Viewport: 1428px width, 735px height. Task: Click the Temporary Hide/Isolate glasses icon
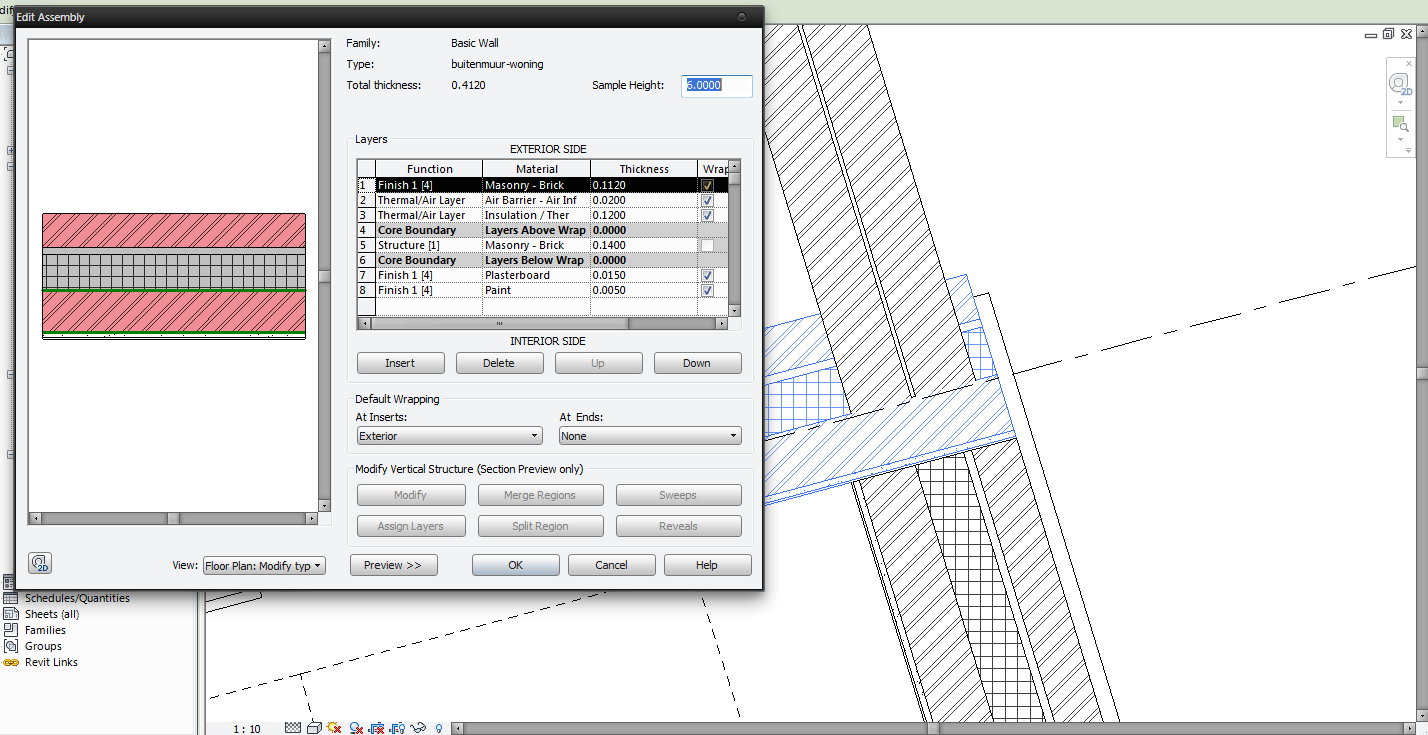tap(419, 728)
